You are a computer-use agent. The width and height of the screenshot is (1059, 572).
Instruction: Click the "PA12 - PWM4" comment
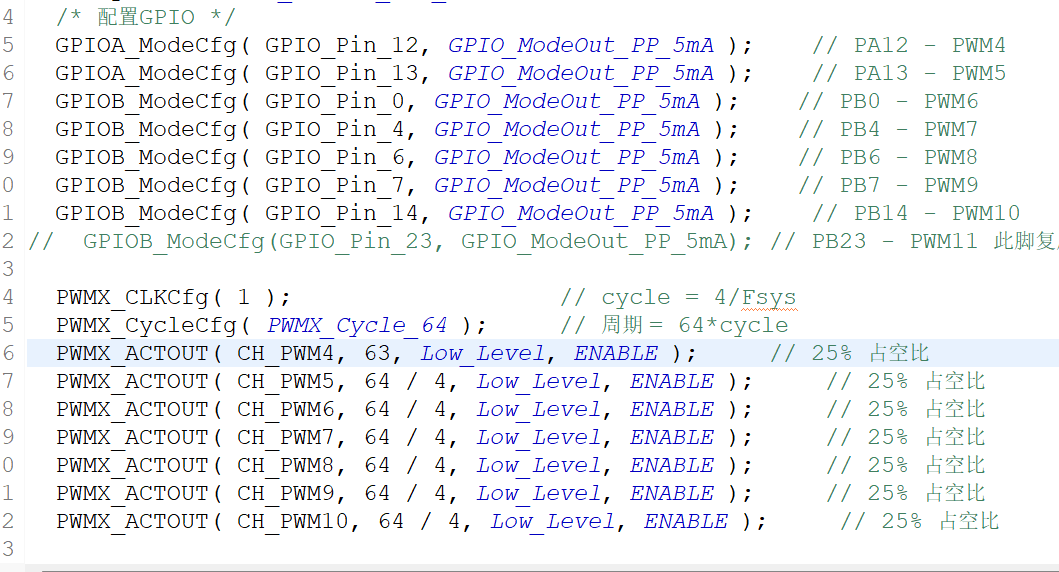[x=909, y=45]
